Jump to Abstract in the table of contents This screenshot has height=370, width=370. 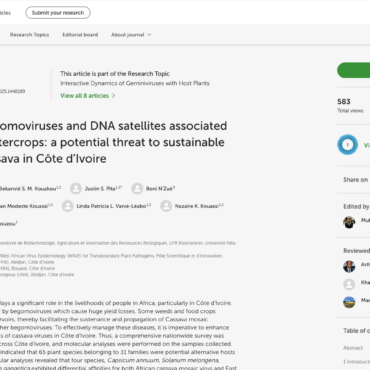click(353, 348)
